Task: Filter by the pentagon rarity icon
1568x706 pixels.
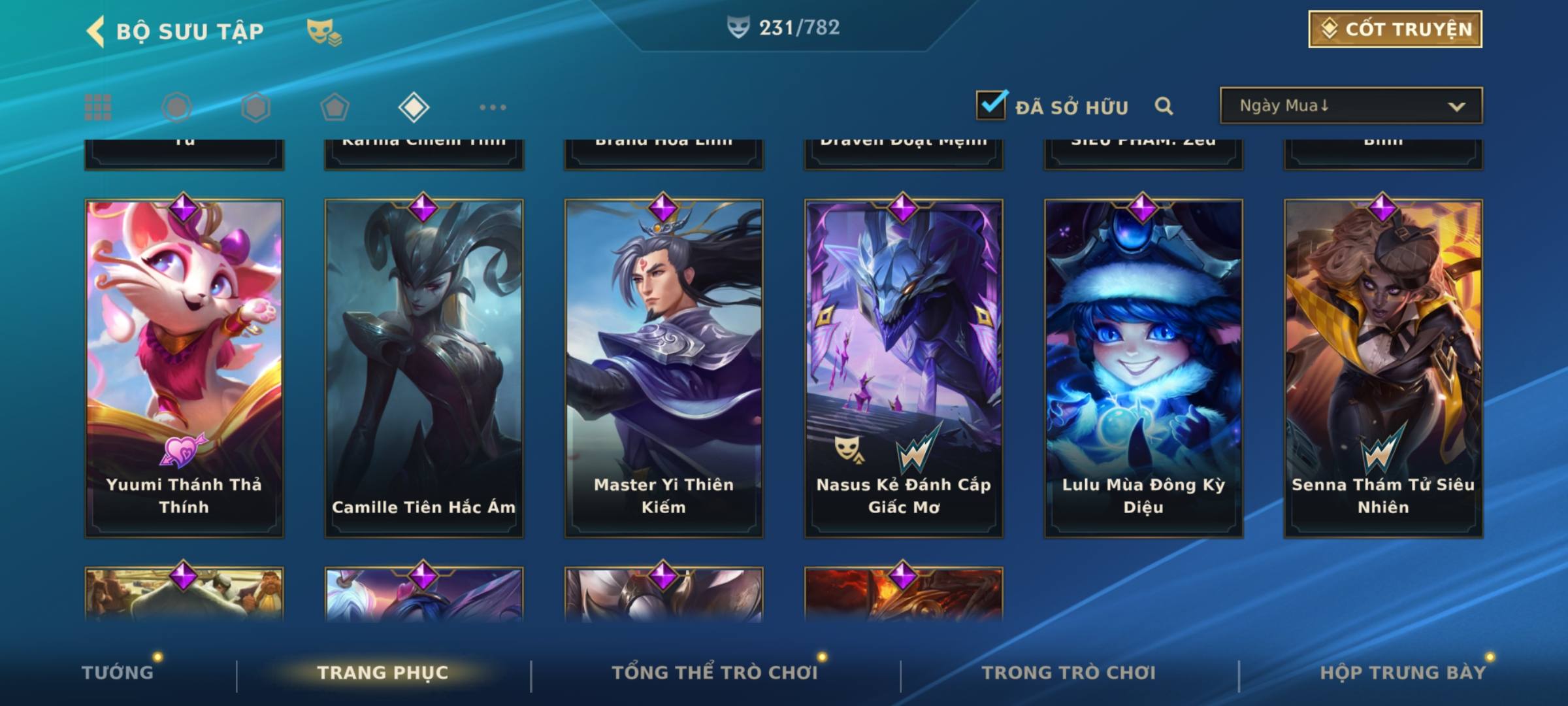Action: click(335, 107)
